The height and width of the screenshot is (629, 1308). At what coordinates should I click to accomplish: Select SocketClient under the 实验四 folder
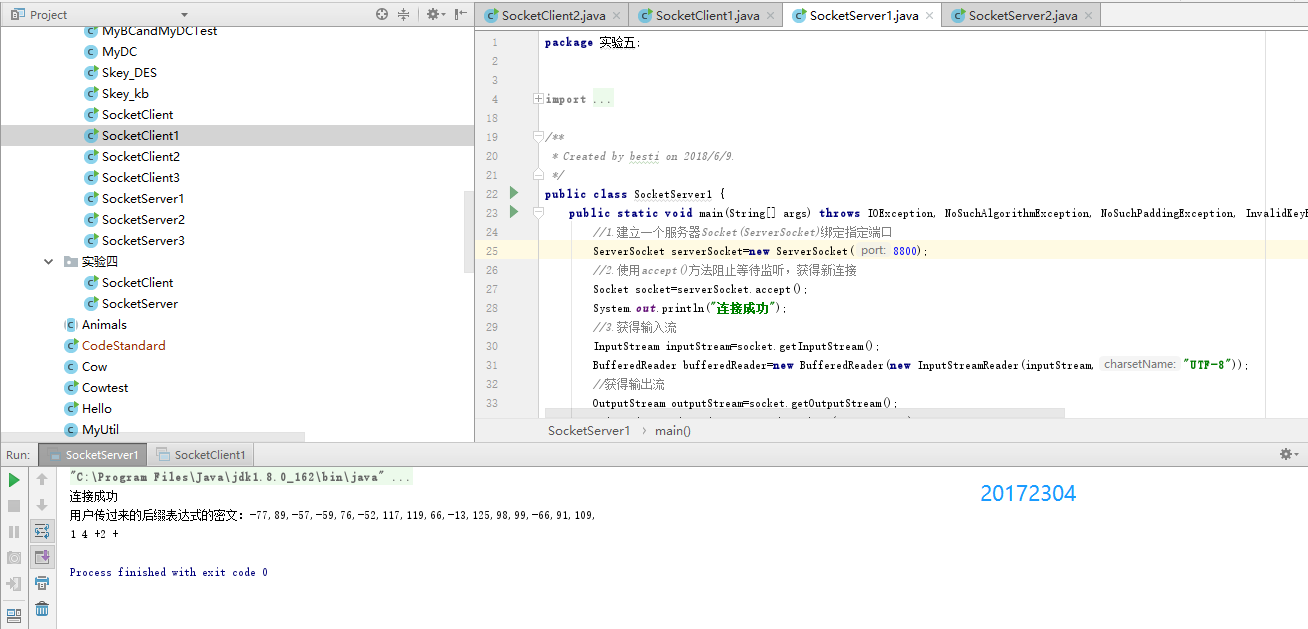[x=138, y=282]
